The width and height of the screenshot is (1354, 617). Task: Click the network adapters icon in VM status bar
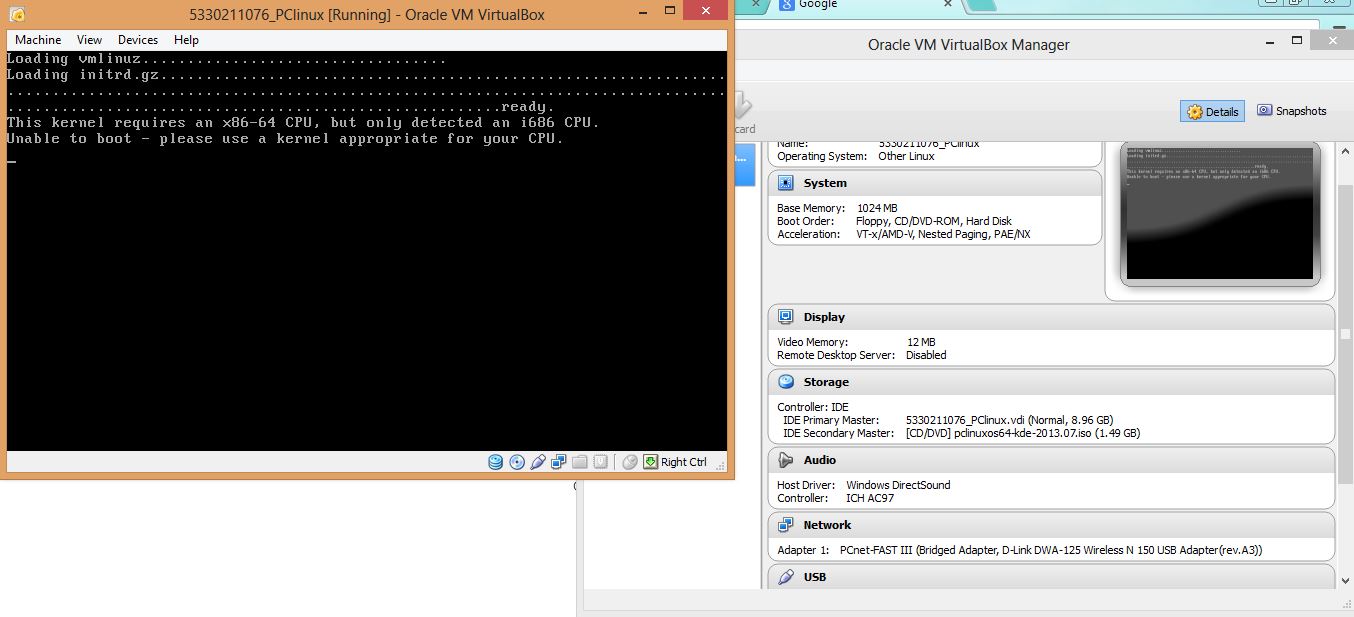pyautogui.click(x=559, y=462)
